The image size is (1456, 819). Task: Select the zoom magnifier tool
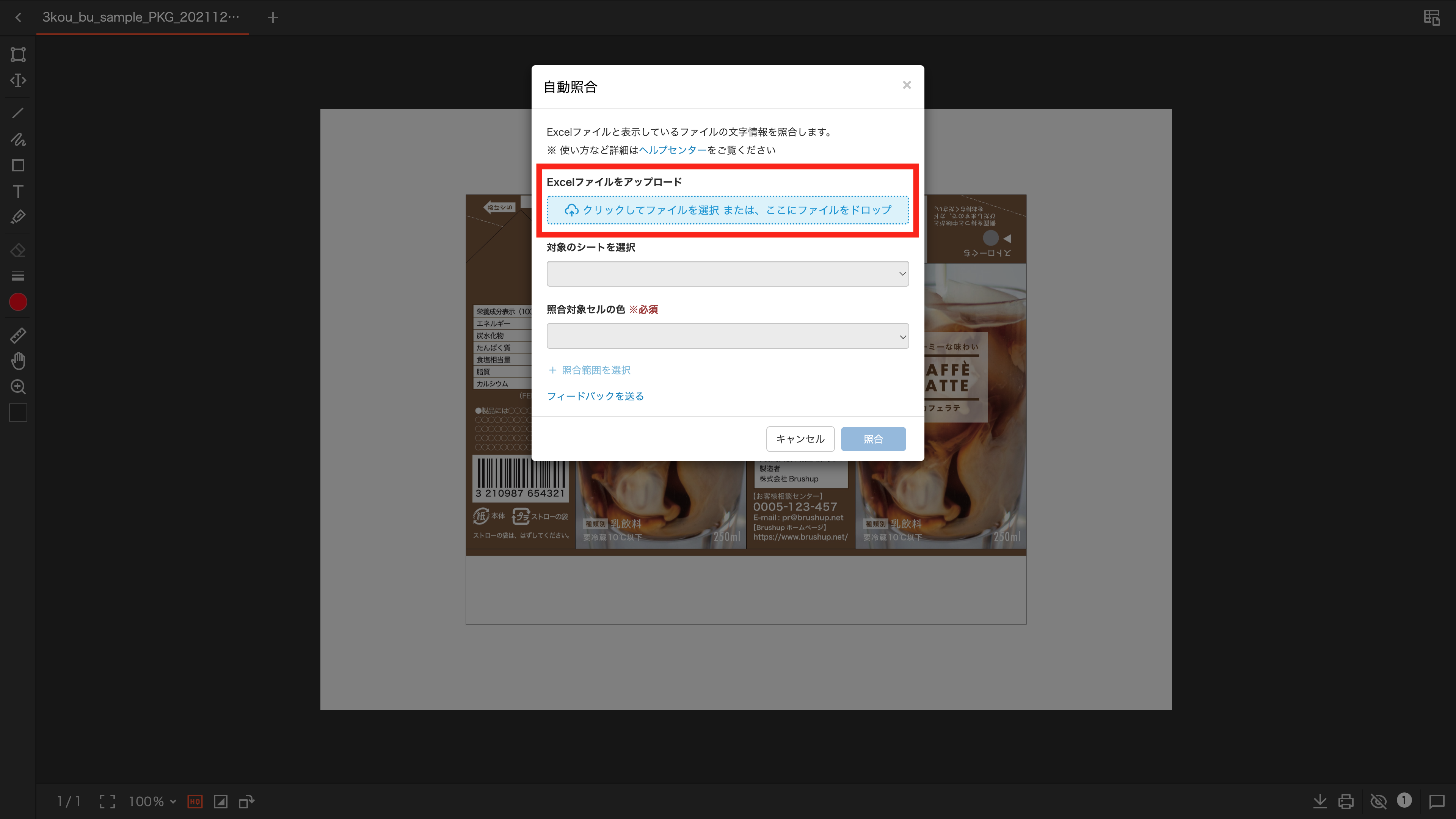(x=18, y=387)
